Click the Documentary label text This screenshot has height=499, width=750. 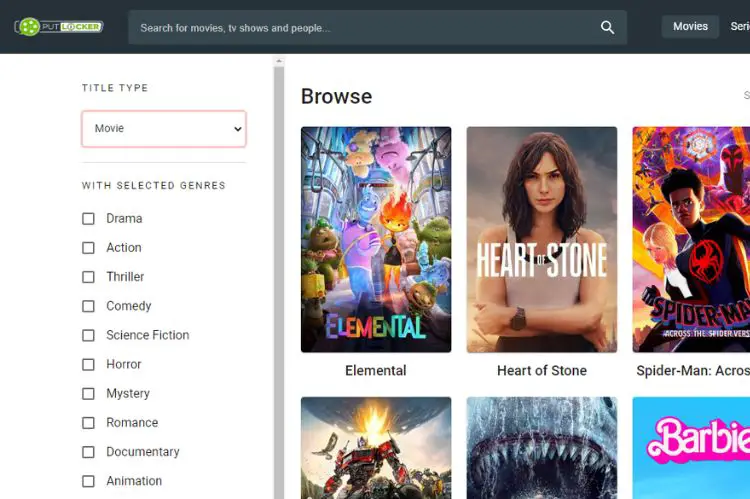click(143, 452)
